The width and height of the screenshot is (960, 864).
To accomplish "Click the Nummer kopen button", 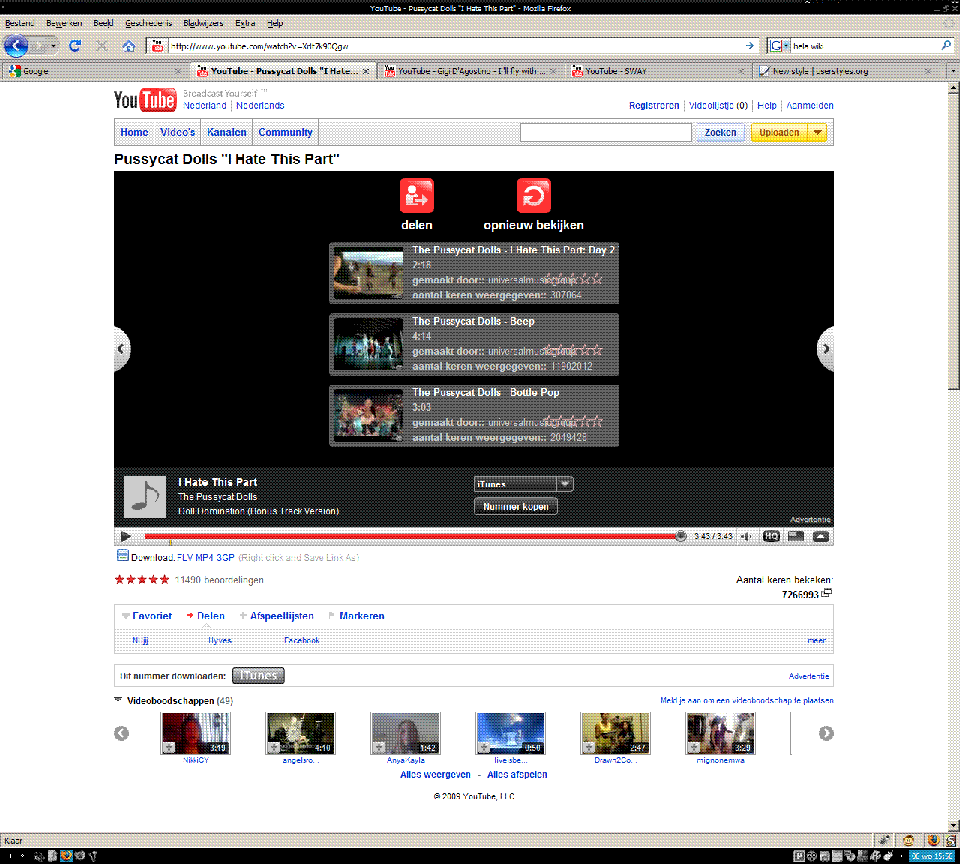I will click(x=516, y=506).
